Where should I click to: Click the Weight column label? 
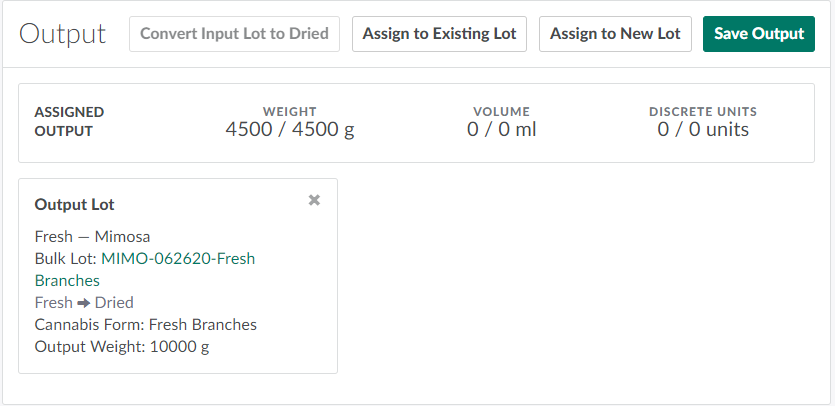tap(289, 112)
